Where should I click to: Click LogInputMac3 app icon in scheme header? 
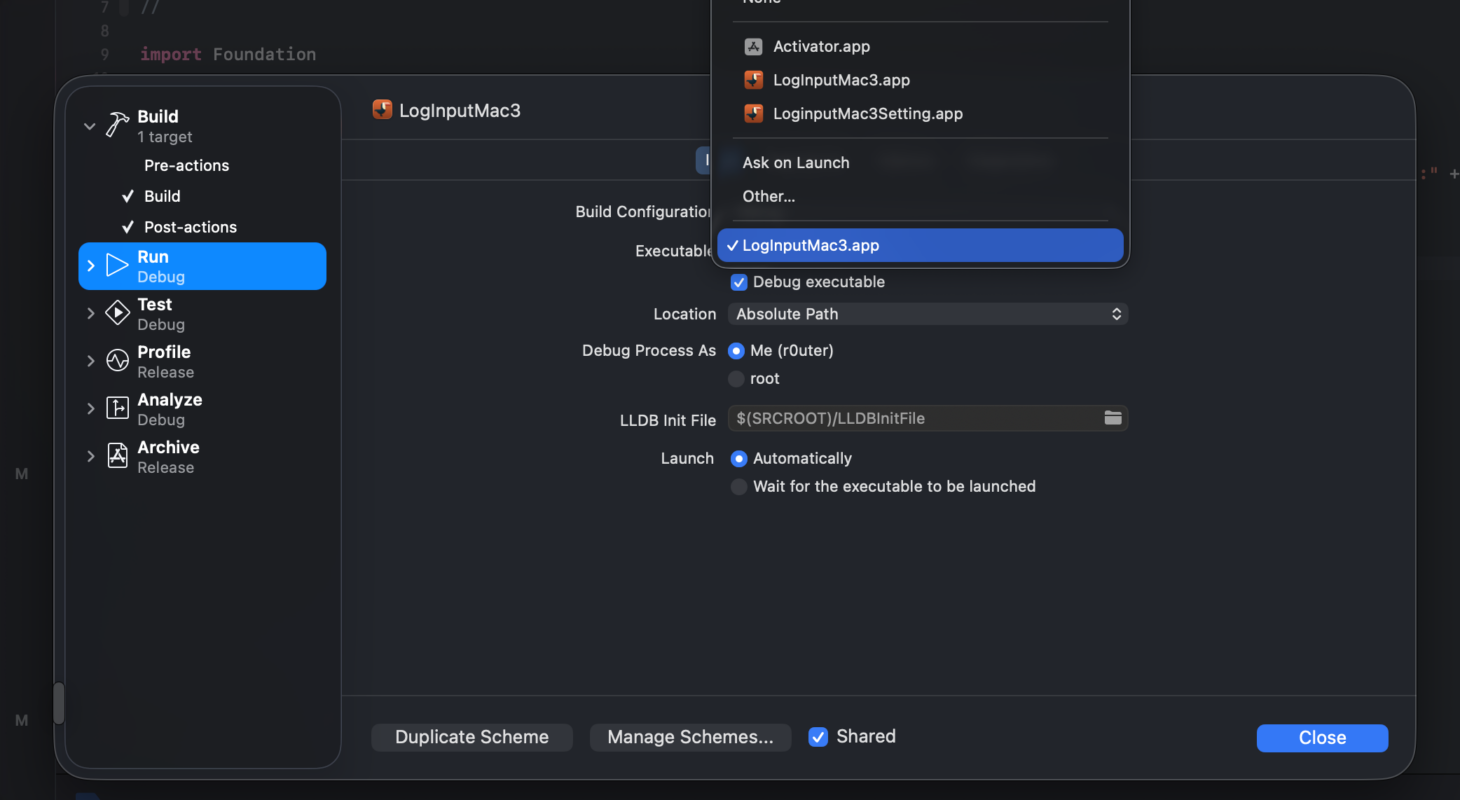382,110
